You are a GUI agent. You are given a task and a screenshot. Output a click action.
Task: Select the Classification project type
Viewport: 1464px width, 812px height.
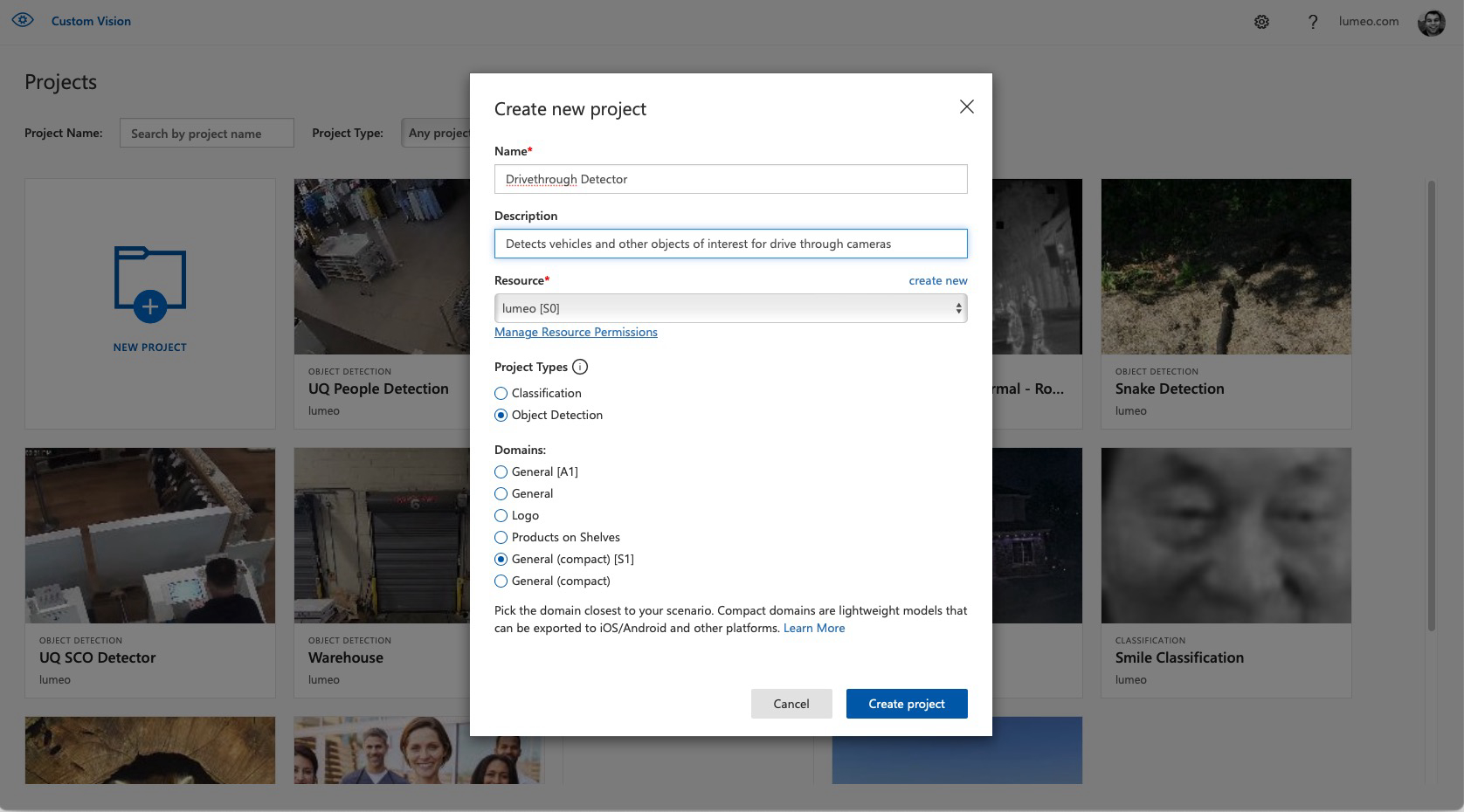[501, 394]
